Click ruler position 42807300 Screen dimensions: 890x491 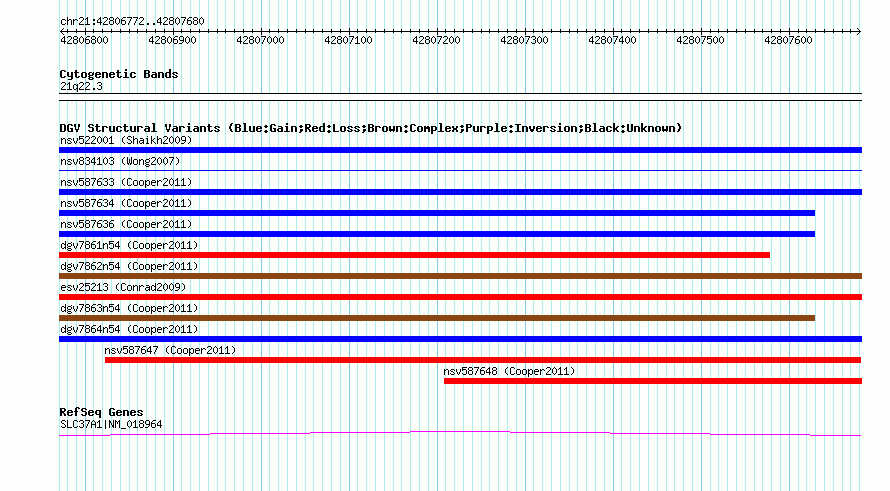pyautogui.click(x=524, y=40)
